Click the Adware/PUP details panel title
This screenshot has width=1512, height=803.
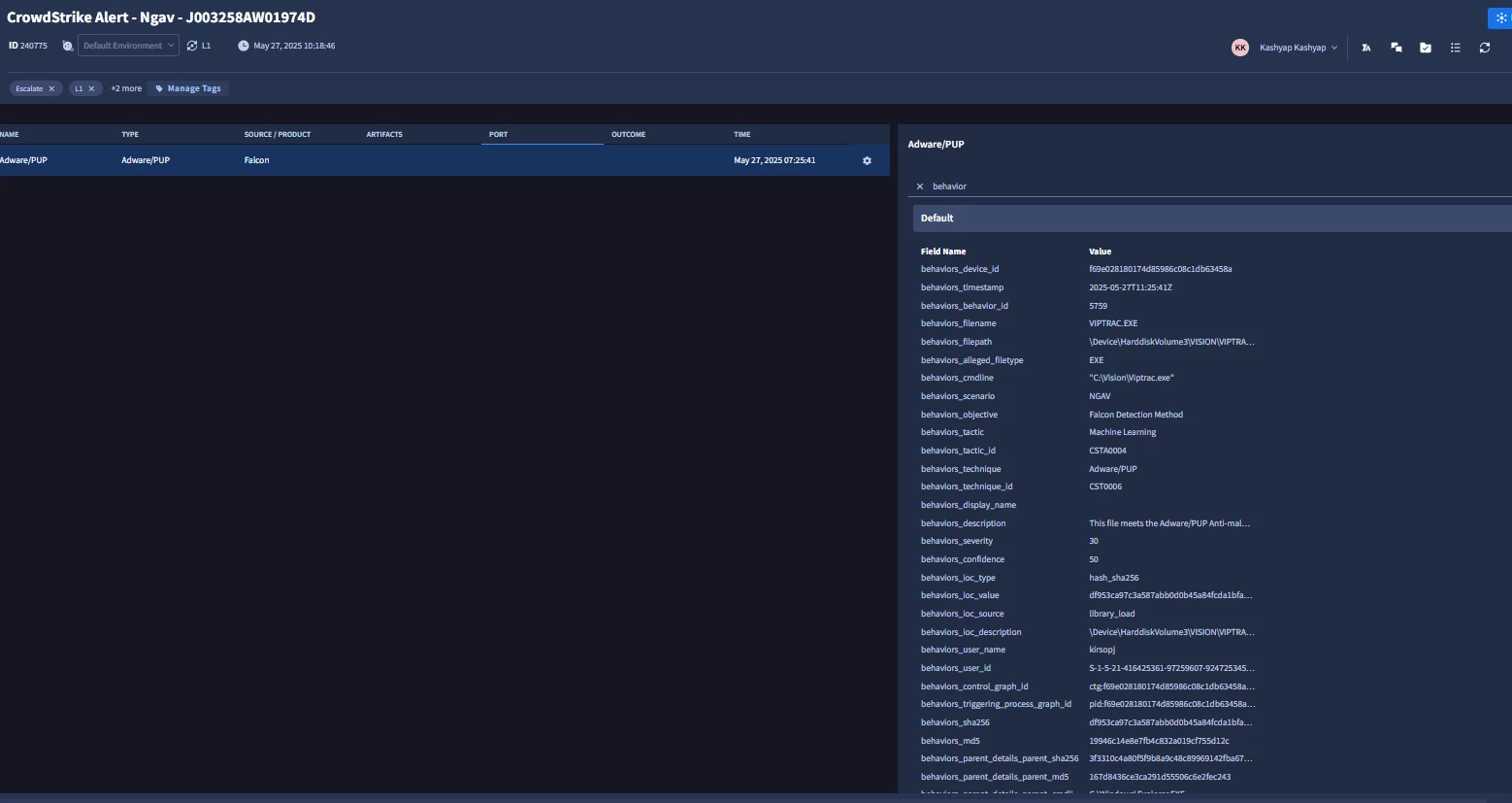click(936, 145)
